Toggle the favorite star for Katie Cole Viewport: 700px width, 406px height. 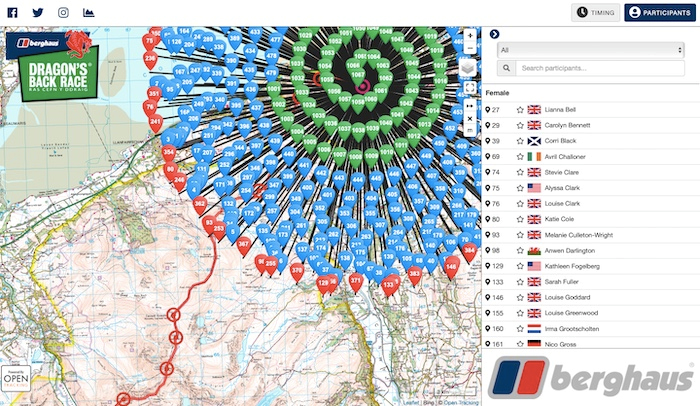click(520, 219)
